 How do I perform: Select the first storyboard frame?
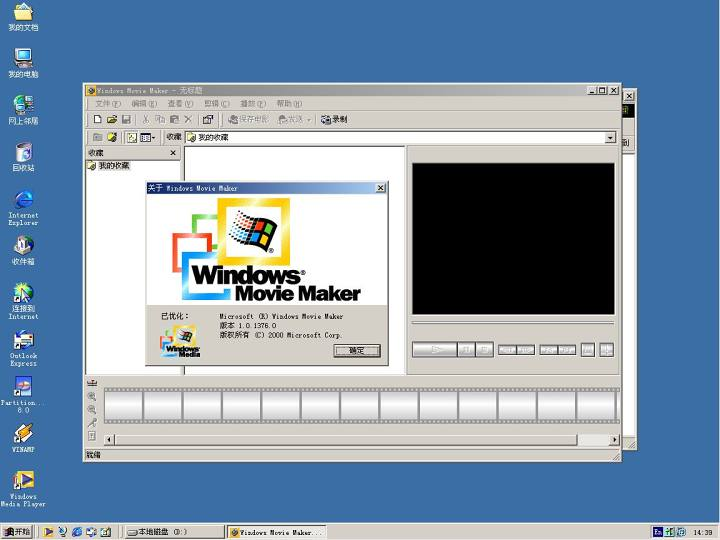click(124, 405)
